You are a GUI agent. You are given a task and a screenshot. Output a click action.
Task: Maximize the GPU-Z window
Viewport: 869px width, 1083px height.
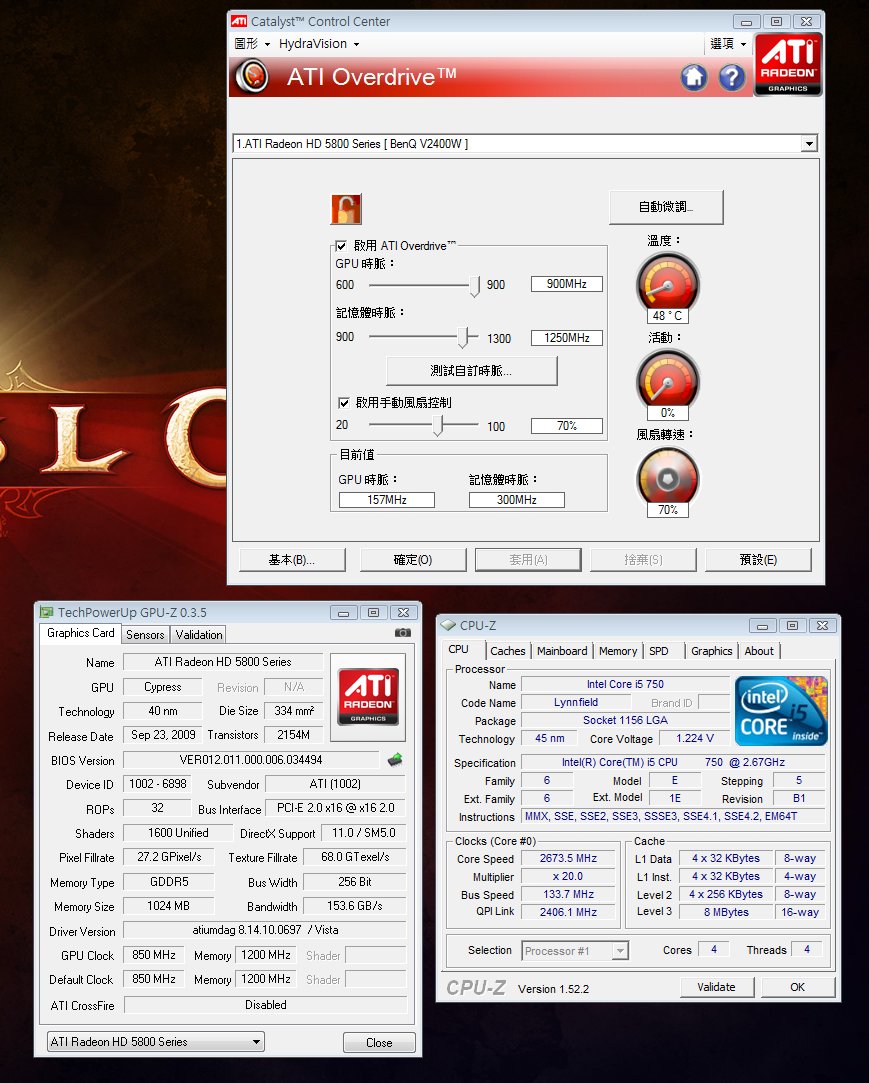coord(373,613)
